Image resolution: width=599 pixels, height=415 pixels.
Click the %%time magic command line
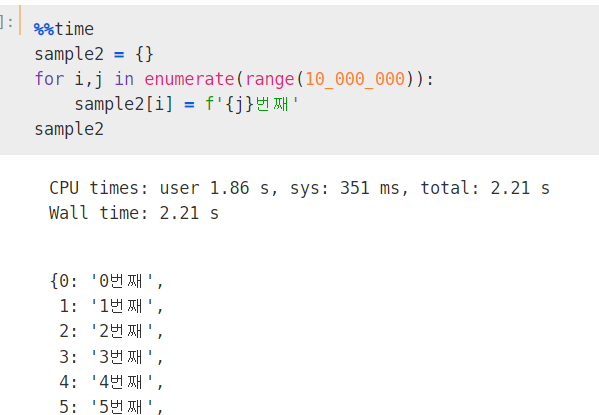64,29
